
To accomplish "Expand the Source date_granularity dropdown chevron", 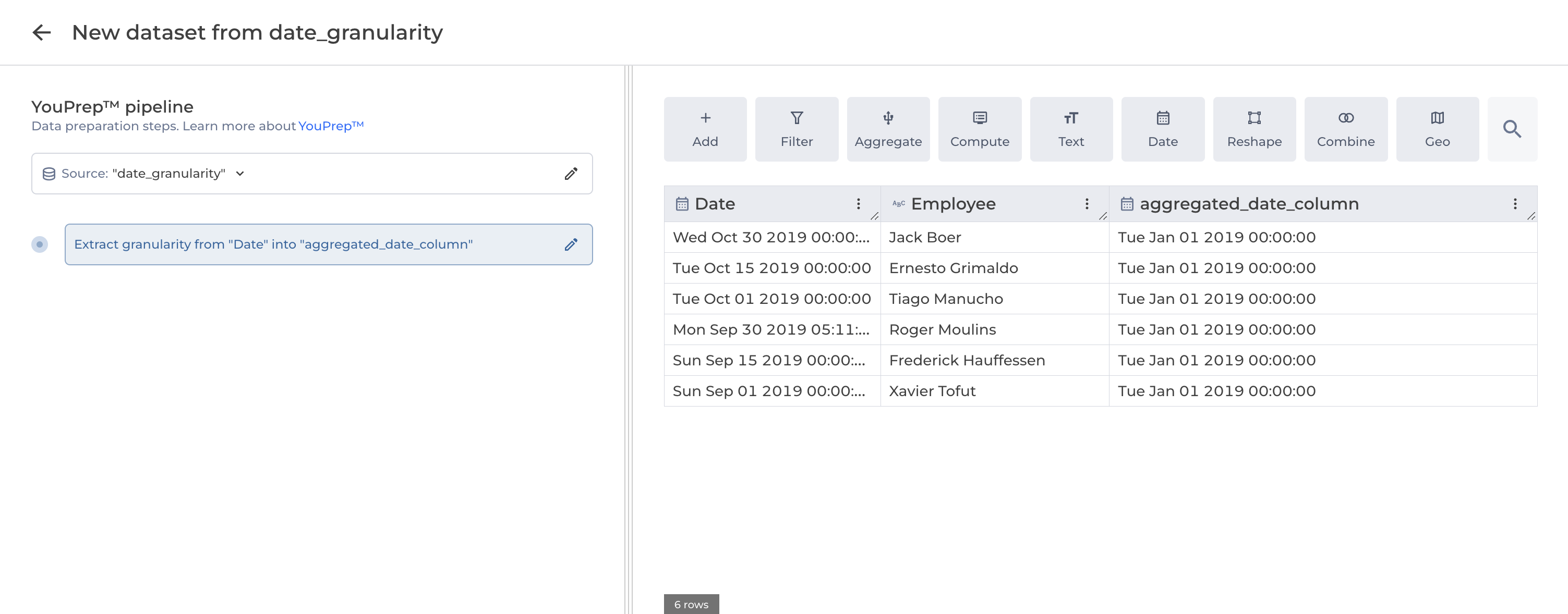I will [240, 174].
